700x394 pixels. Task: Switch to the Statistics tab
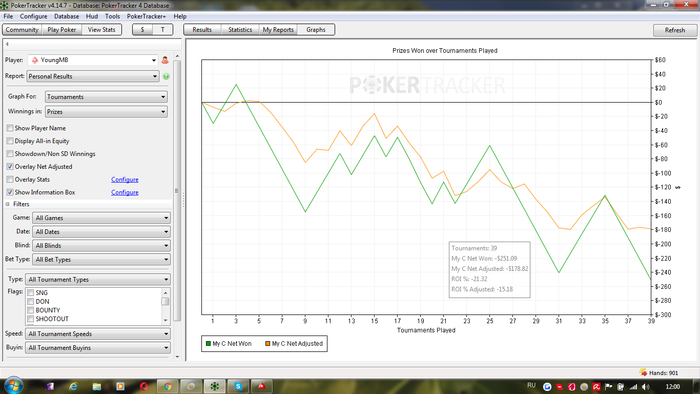[240, 30]
